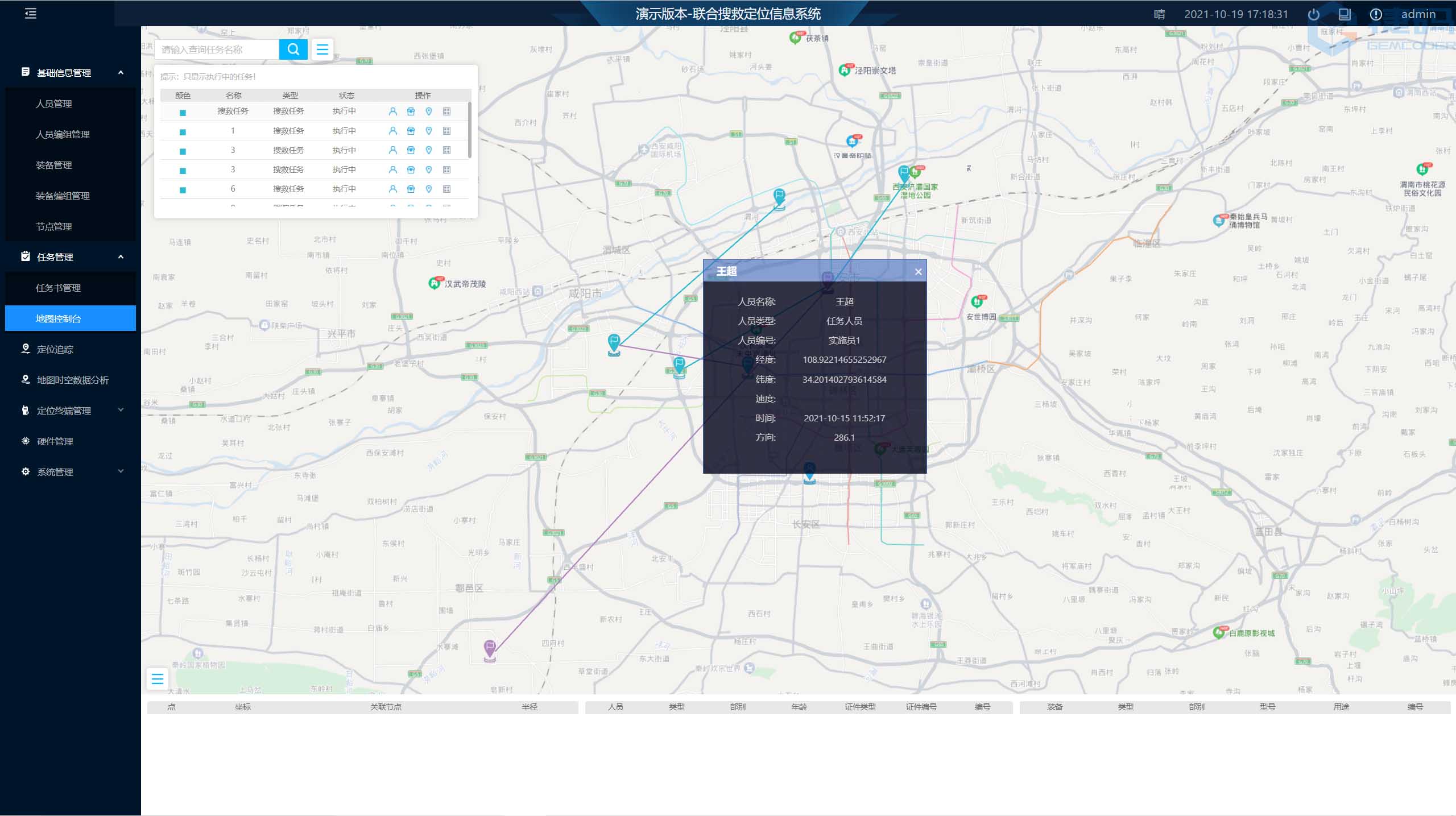The image size is (1456, 816).
Task: Click equipment box icon in task 1 row
Action: pos(411,131)
